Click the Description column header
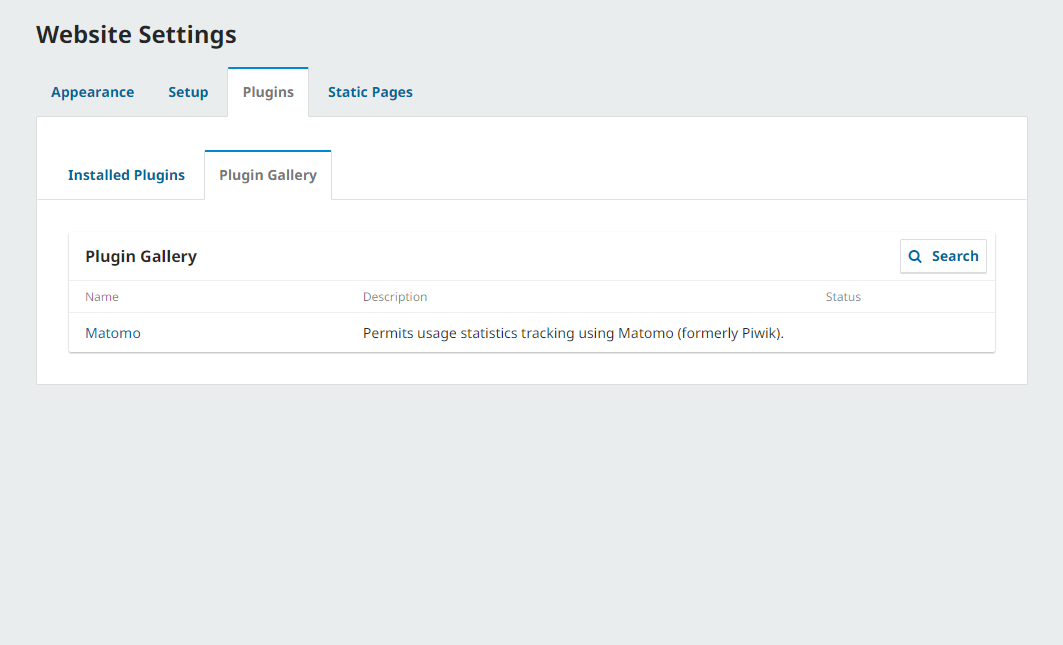Viewport: 1063px width, 645px height. [395, 297]
